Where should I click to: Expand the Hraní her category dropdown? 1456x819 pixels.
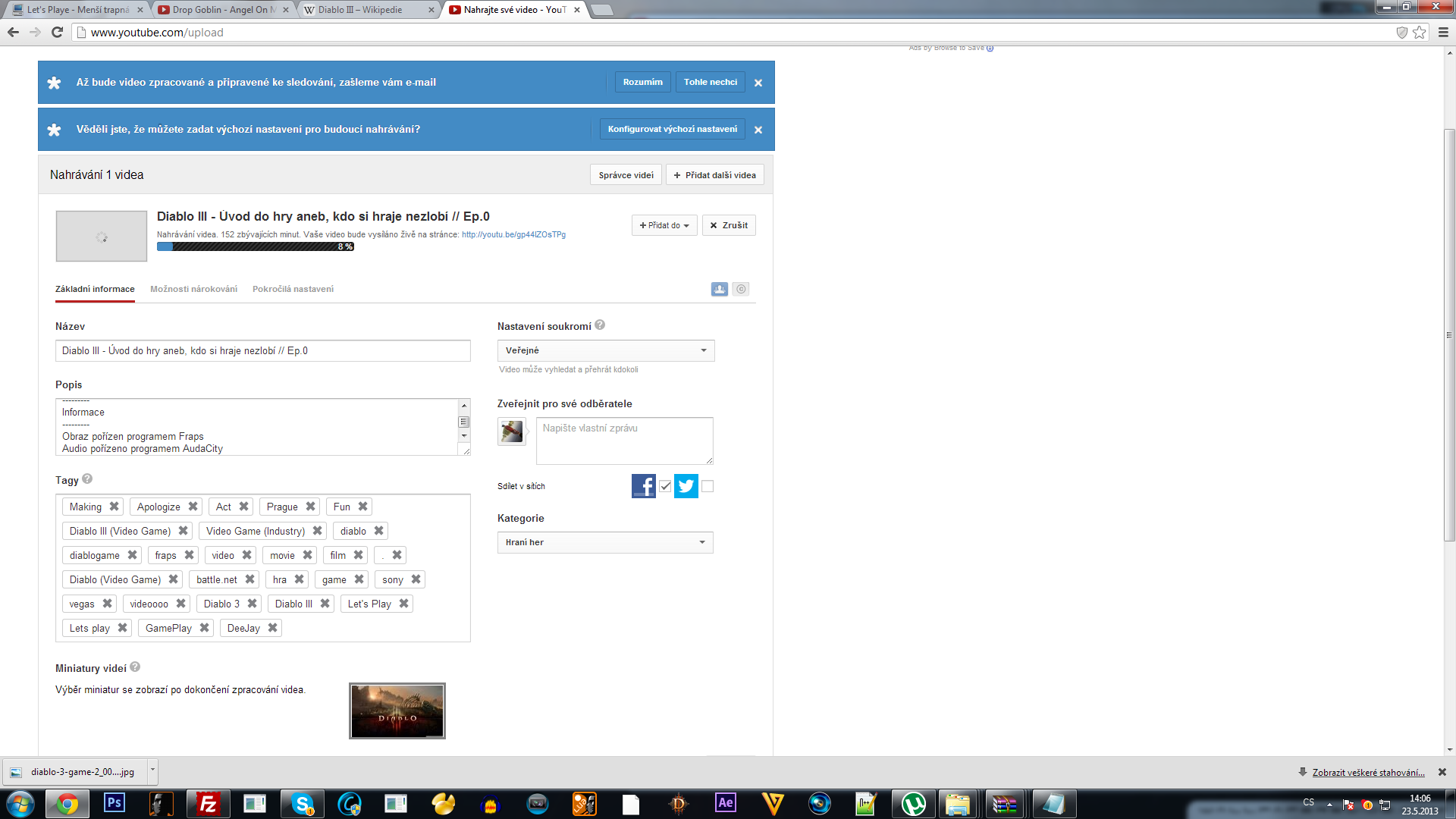coord(604,542)
